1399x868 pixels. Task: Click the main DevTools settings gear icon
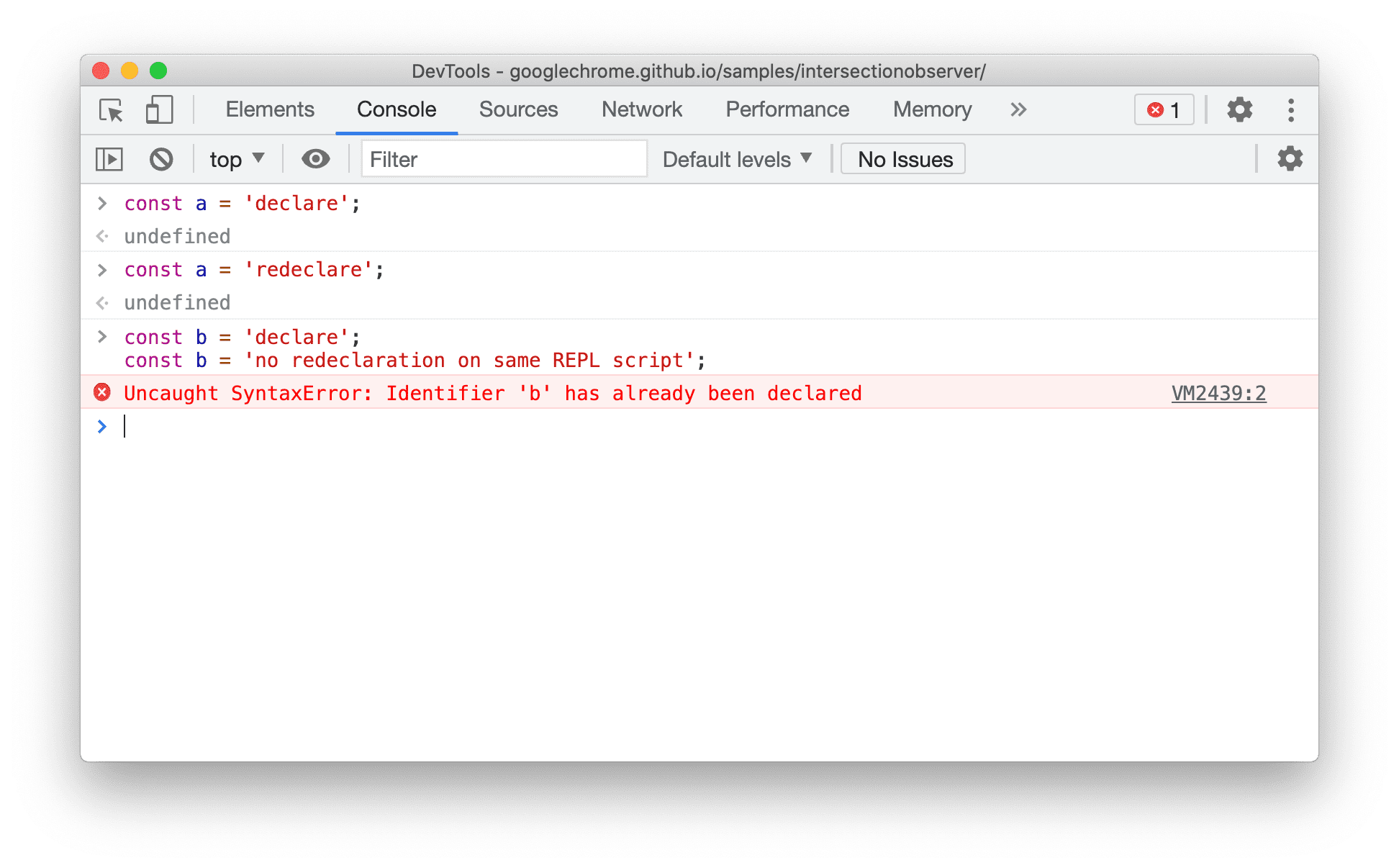[x=1240, y=110]
